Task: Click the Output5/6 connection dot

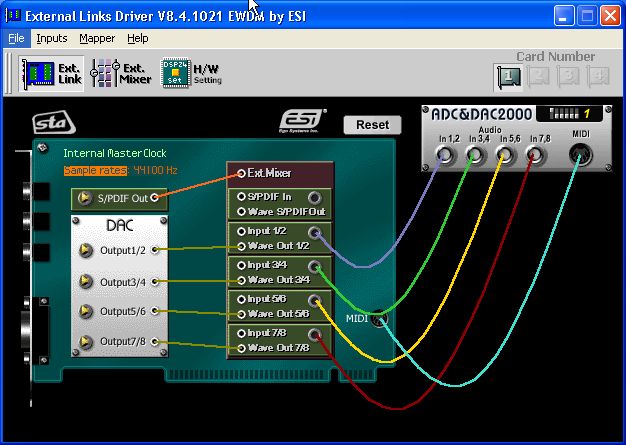Action: click(155, 311)
